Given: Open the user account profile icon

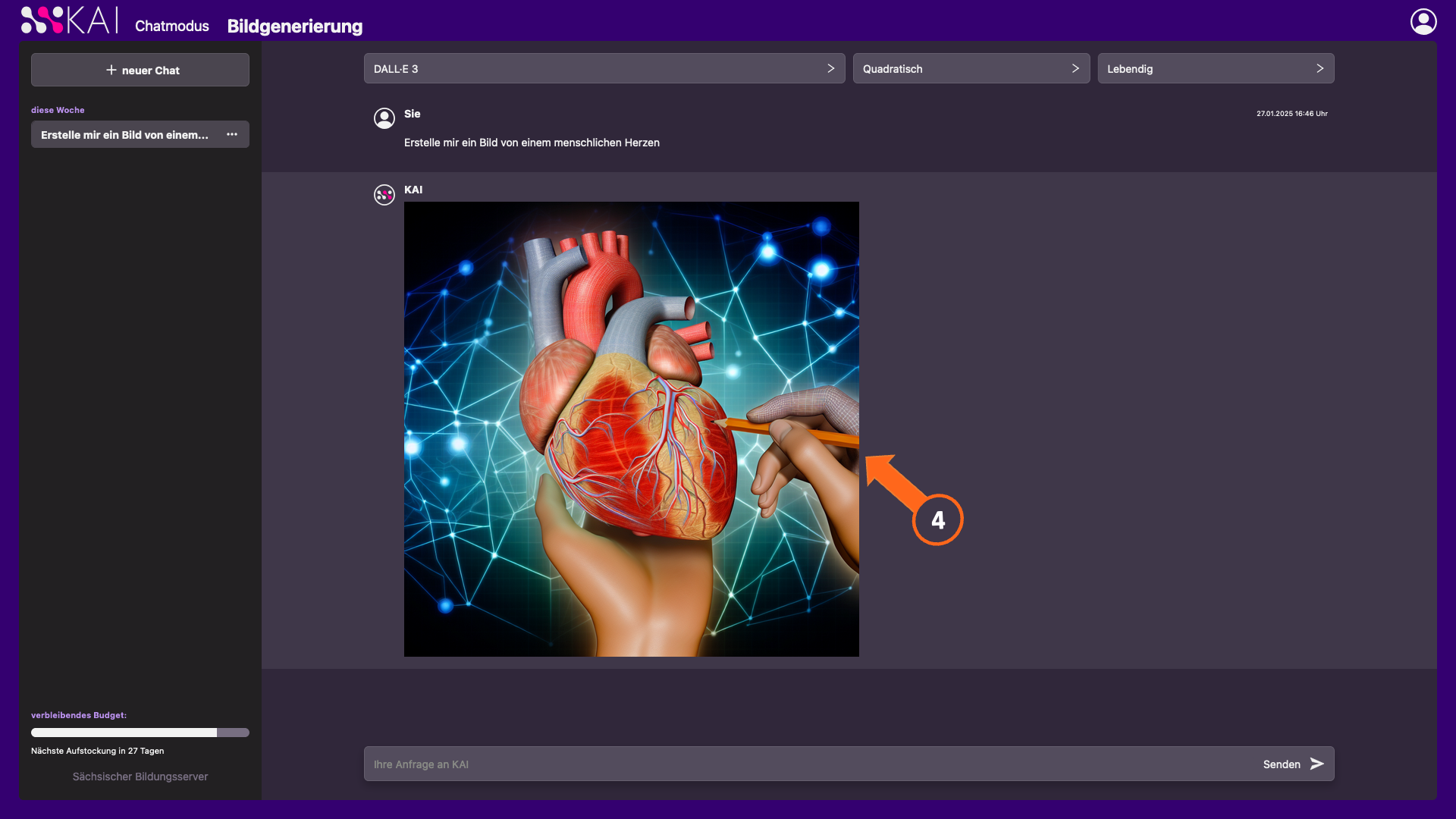Looking at the screenshot, I should pos(1423,21).
